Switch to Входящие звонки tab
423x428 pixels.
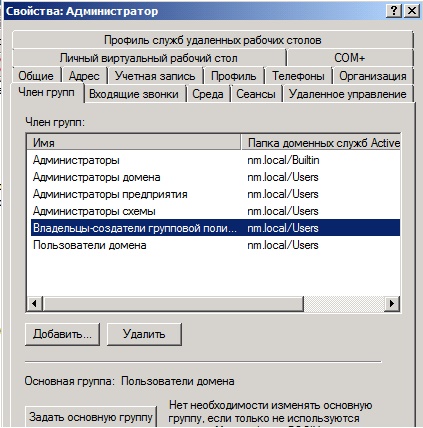click(x=134, y=94)
